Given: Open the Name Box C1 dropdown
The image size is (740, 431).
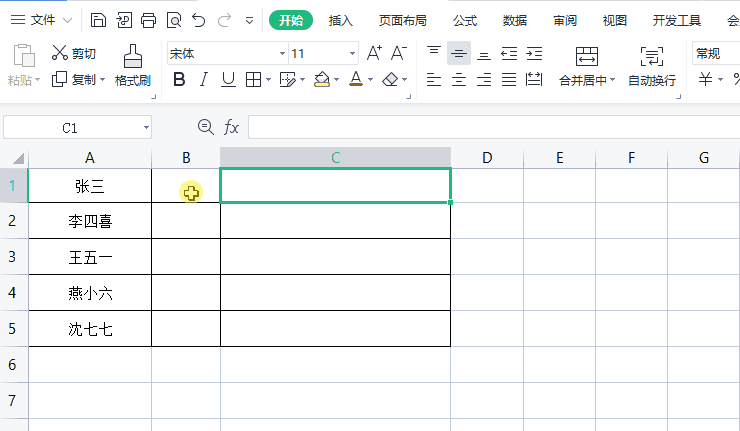Looking at the screenshot, I should click(146, 127).
